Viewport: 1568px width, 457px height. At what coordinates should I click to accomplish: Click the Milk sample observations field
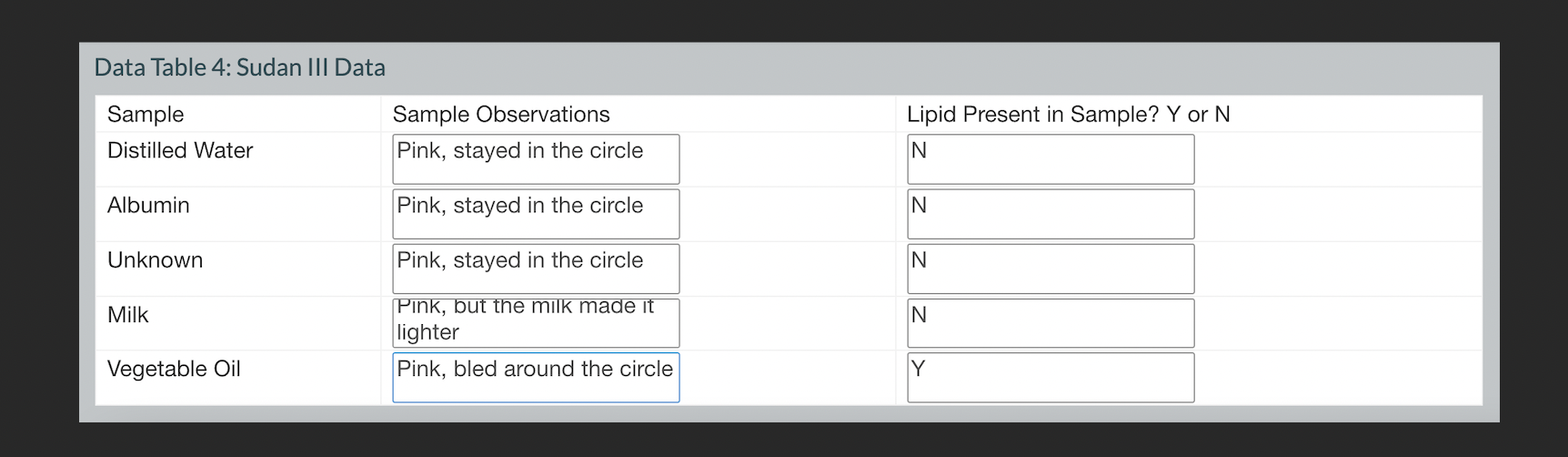click(536, 323)
